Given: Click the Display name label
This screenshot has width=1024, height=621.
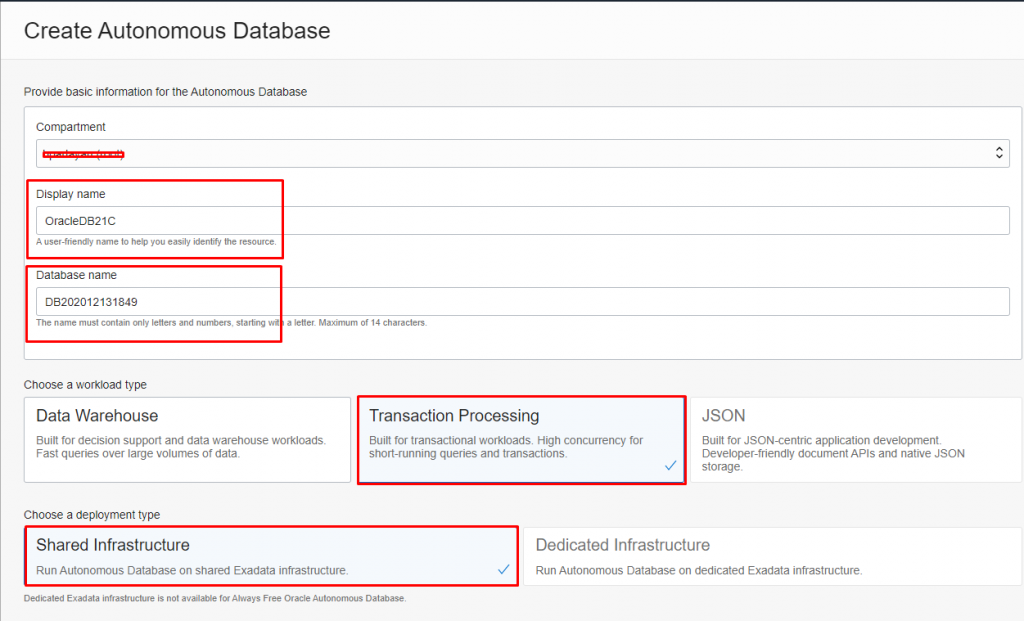Looking at the screenshot, I should [71, 194].
